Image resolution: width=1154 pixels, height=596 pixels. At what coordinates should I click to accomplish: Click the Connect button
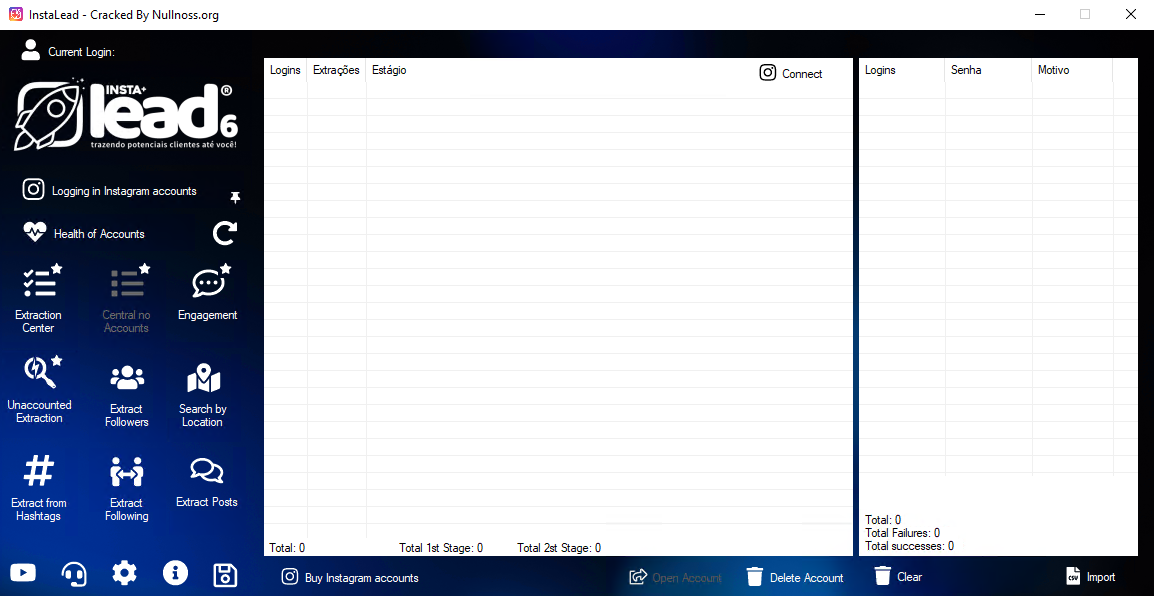point(791,74)
